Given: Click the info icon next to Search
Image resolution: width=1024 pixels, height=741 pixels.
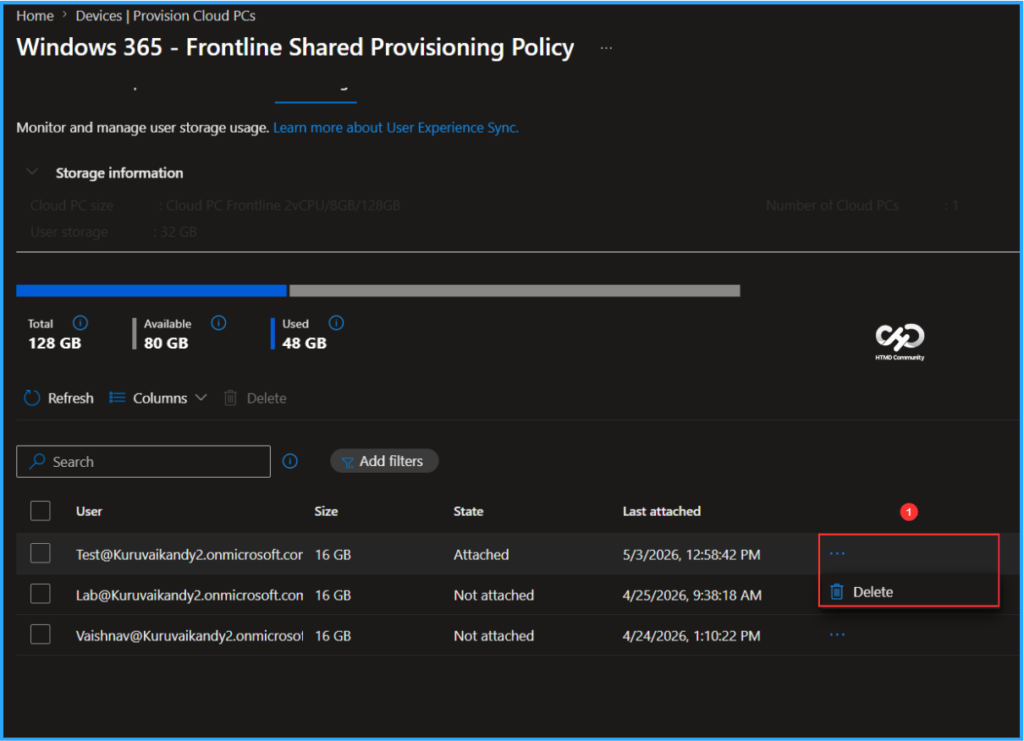Looking at the screenshot, I should click(x=290, y=461).
